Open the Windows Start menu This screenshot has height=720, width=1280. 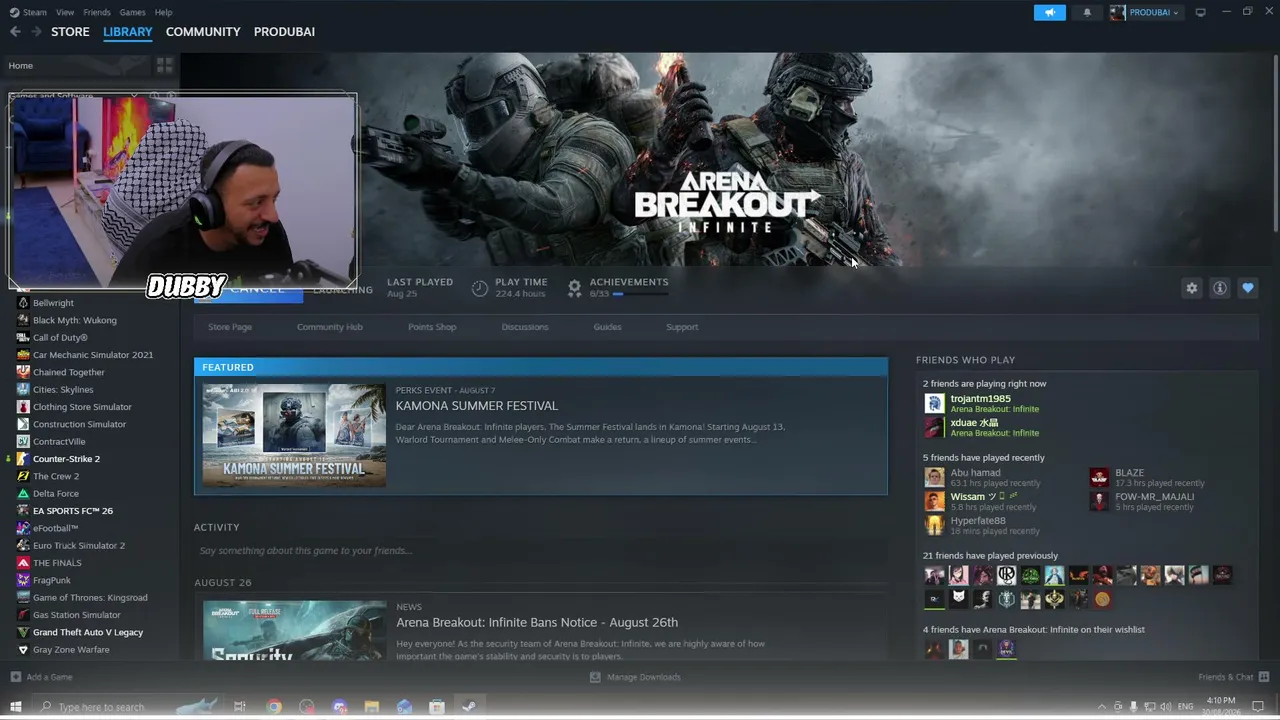point(15,707)
